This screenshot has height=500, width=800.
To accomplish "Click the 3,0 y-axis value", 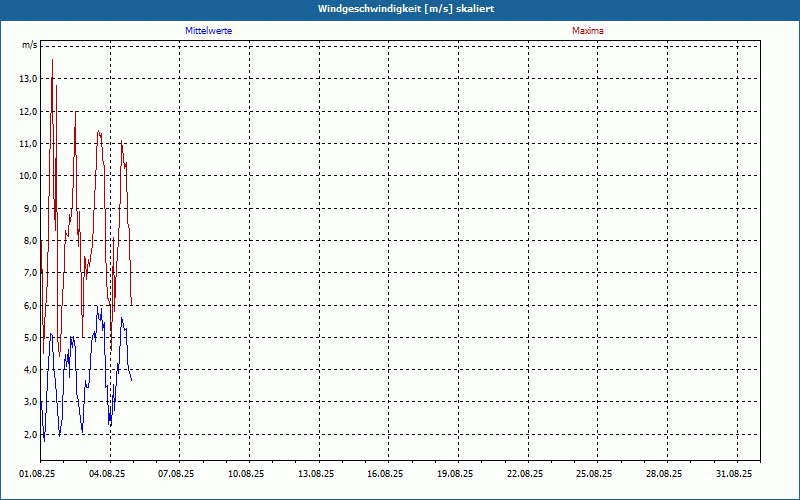I will 30,402.
